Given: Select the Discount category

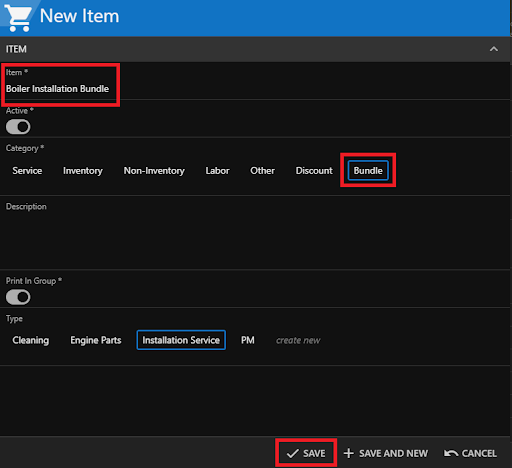Looking at the screenshot, I should [314, 171].
